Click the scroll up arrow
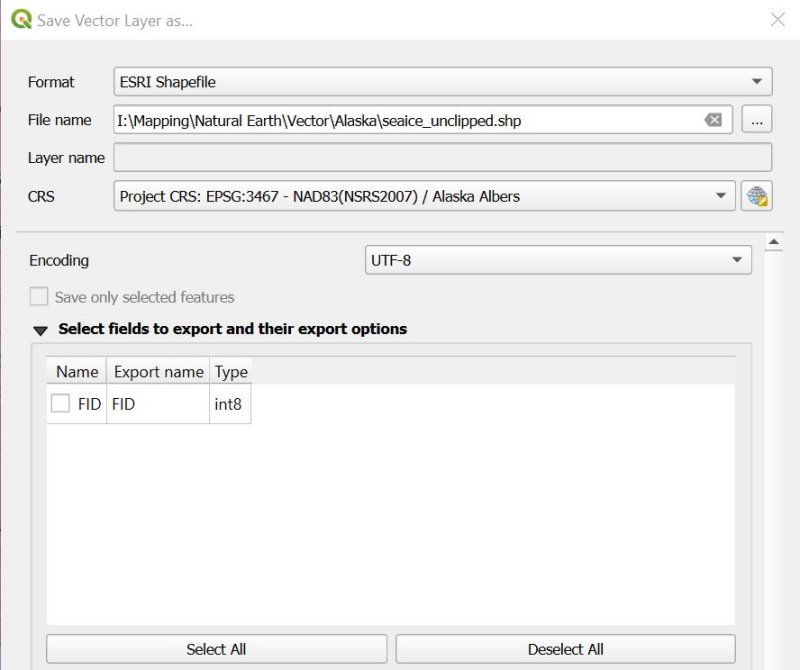The height and width of the screenshot is (670, 800). point(773,242)
